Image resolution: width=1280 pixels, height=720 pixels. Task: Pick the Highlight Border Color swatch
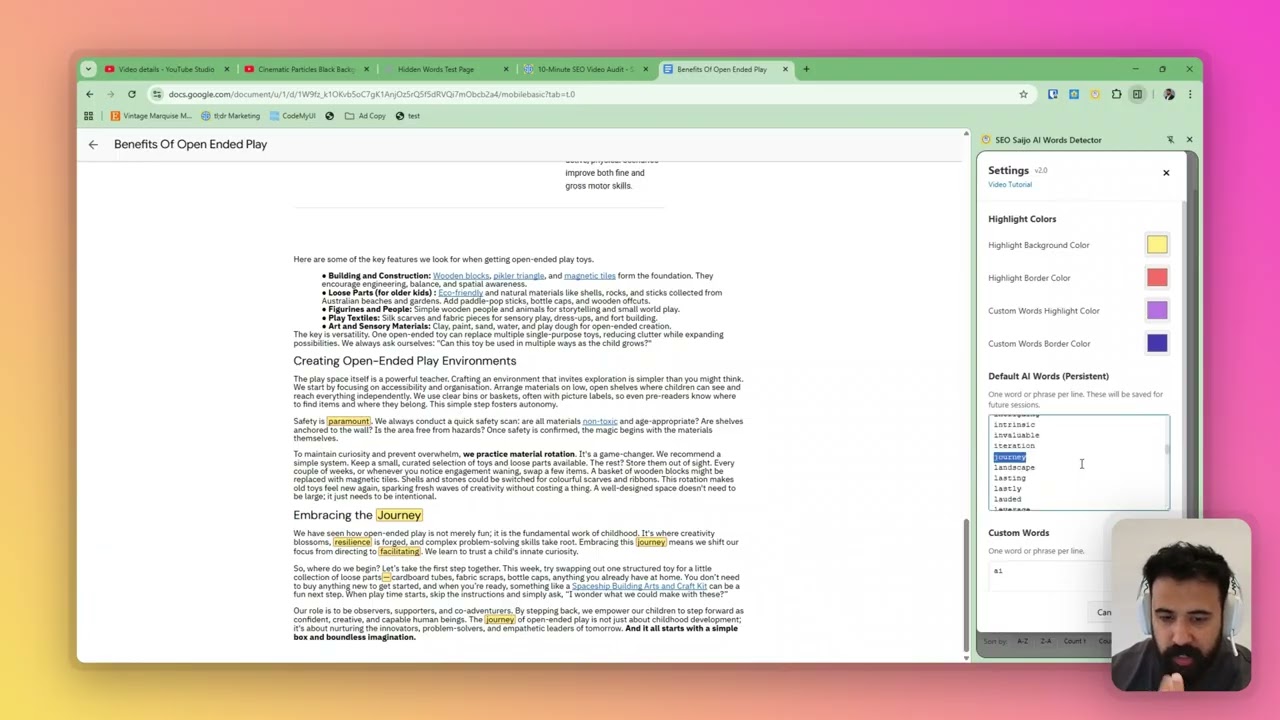coord(1157,278)
